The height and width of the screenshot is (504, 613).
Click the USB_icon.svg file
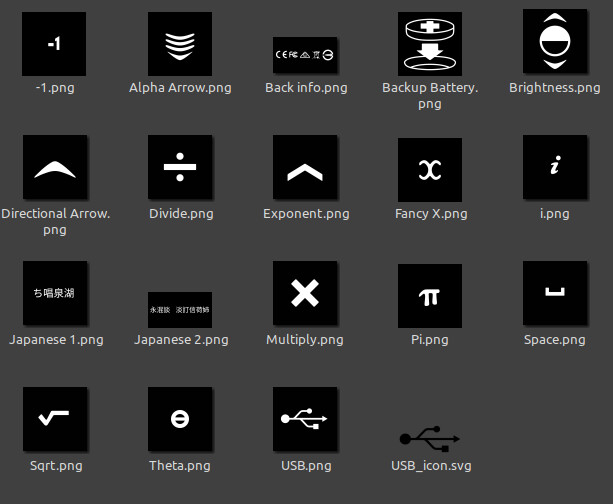click(430, 439)
